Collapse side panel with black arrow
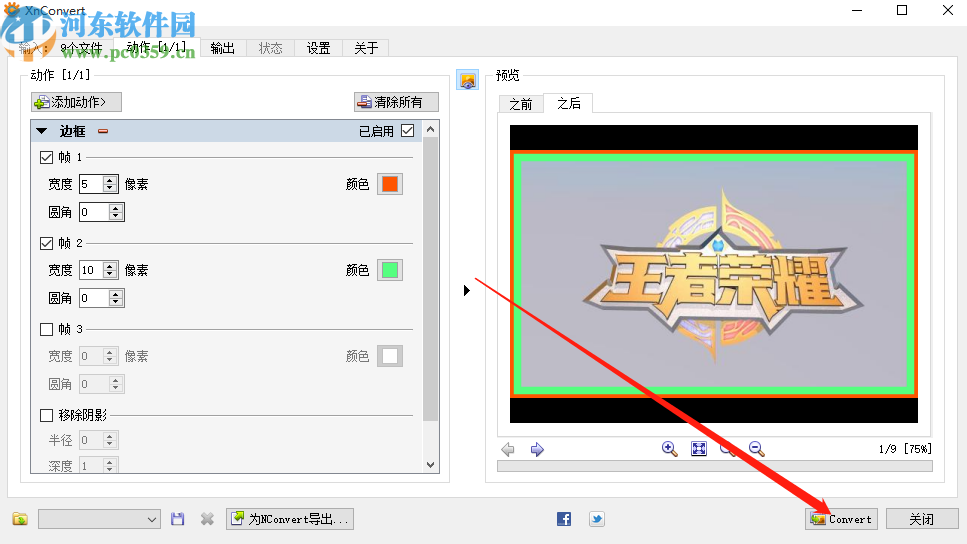967x544 pixels. point(467,290)
